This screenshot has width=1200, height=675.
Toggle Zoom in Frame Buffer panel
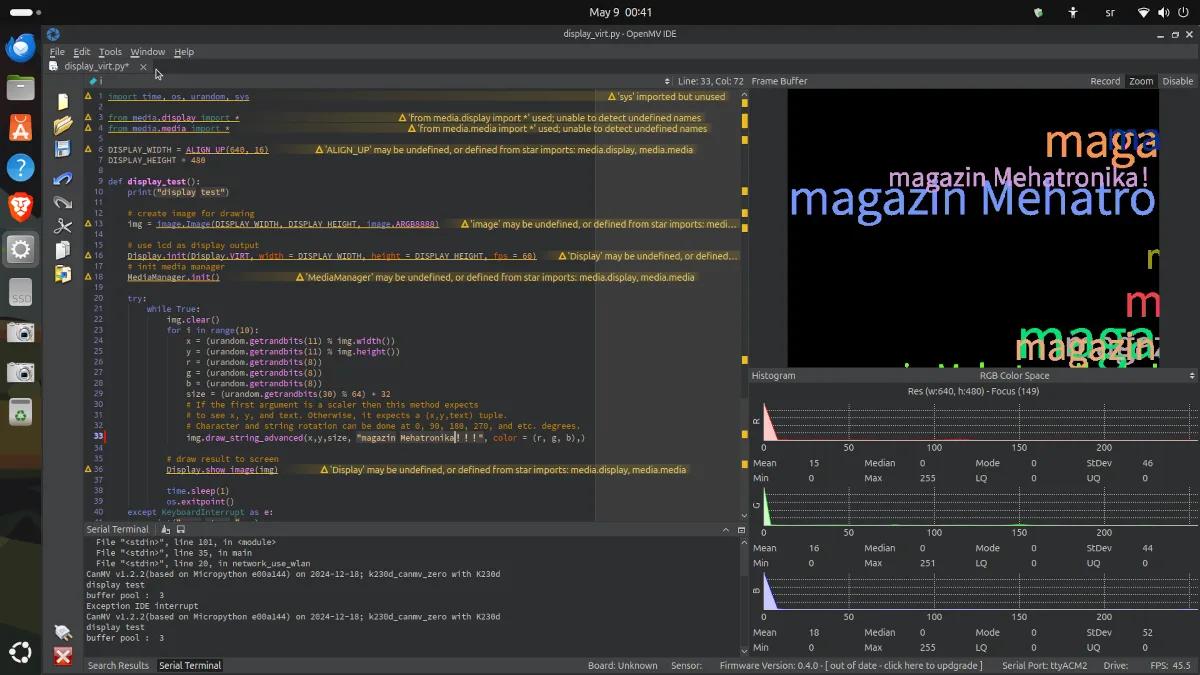[x=1141, y=81]
